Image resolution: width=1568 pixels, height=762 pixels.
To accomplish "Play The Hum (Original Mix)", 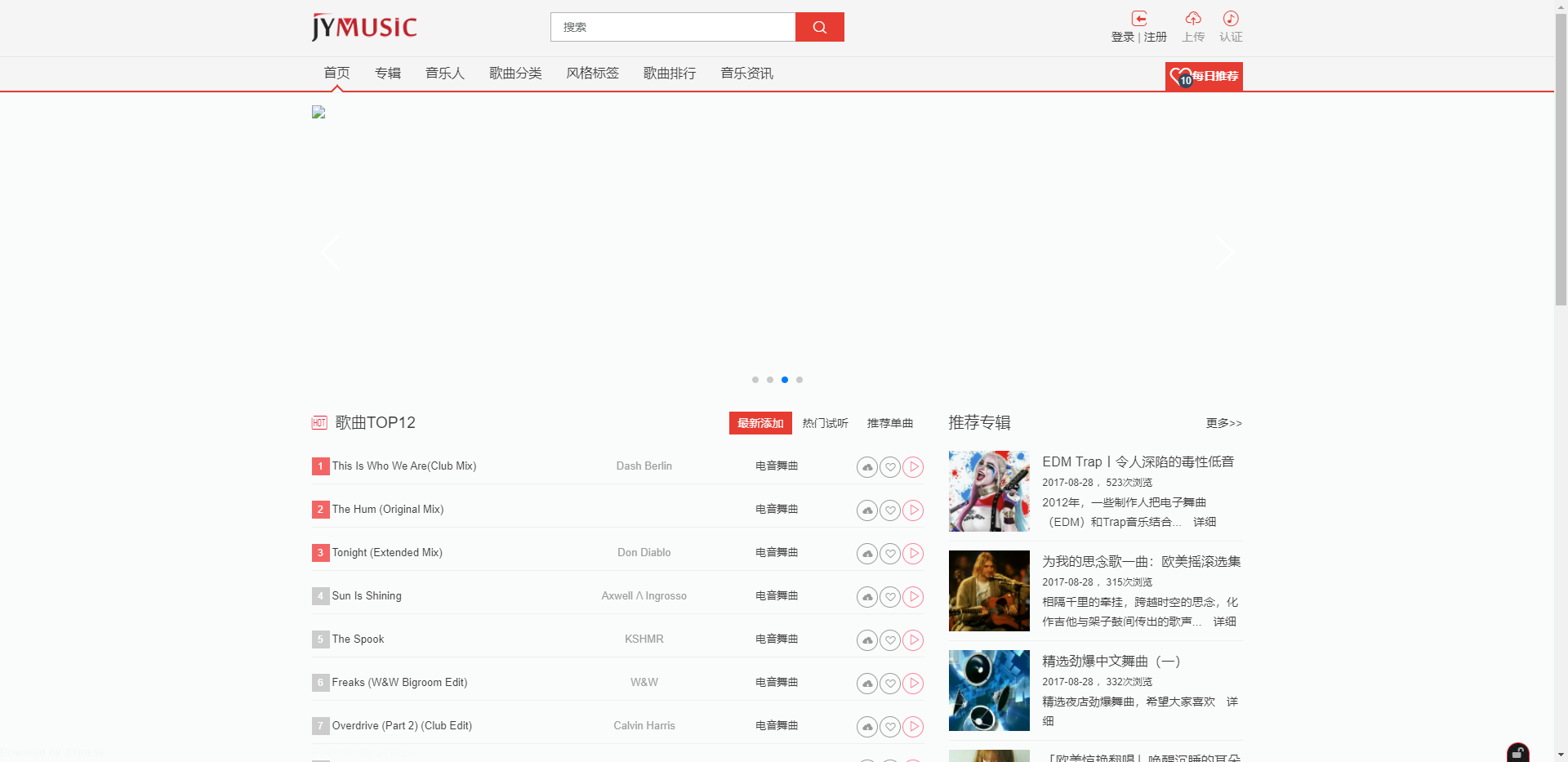I will [913, 510].
